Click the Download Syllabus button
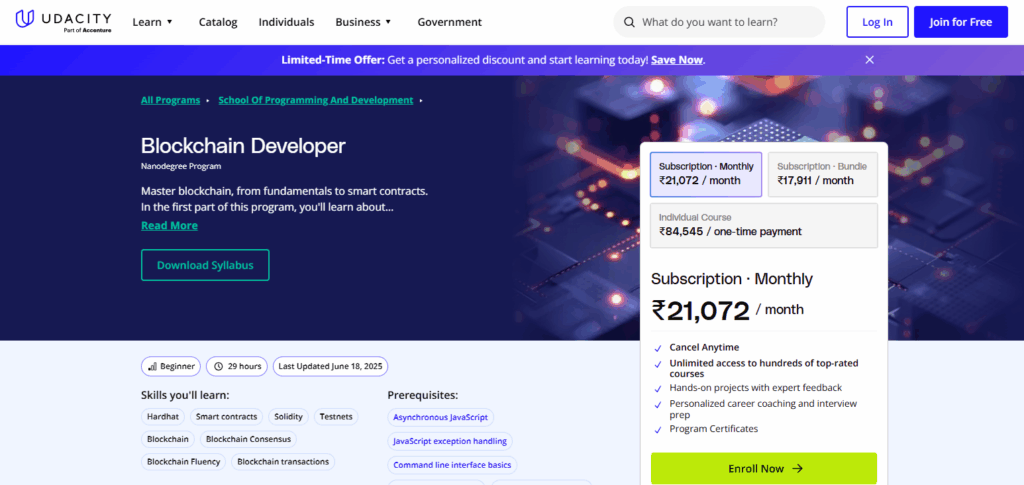This screenshot has height=485, width=1024. (x=205, y=265)
